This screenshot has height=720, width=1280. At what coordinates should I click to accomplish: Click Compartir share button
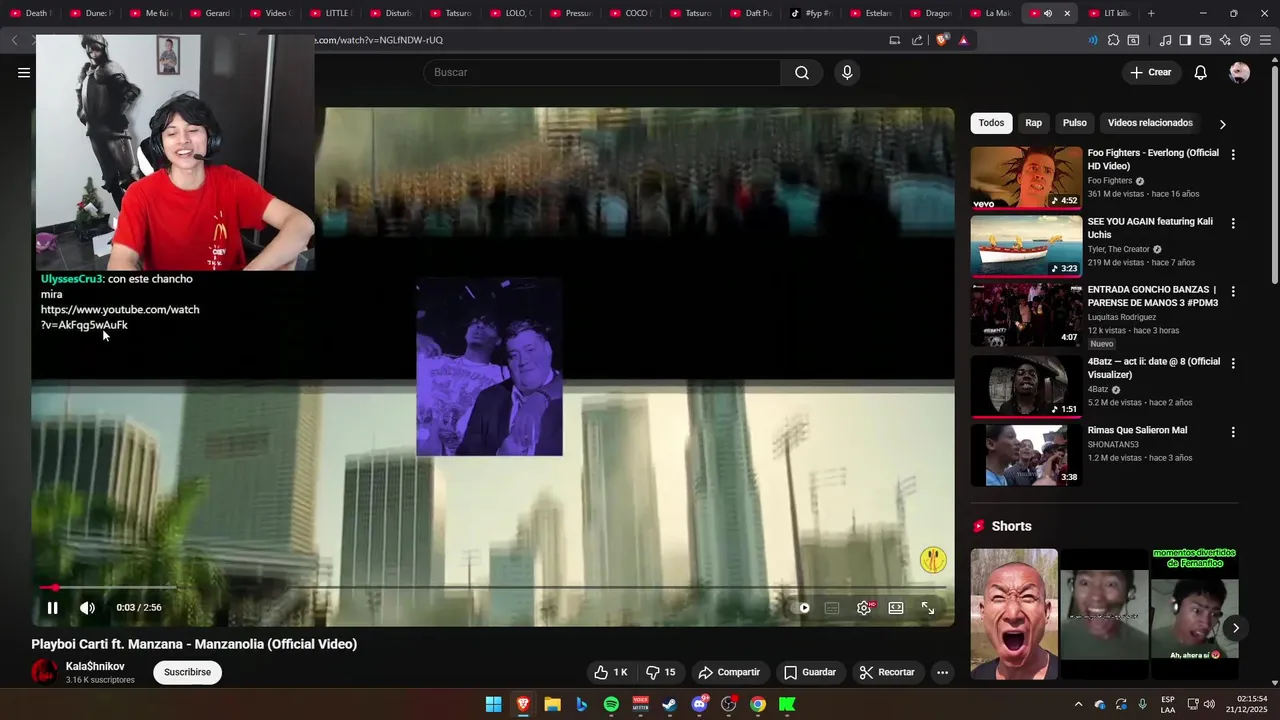coord(729,672)
